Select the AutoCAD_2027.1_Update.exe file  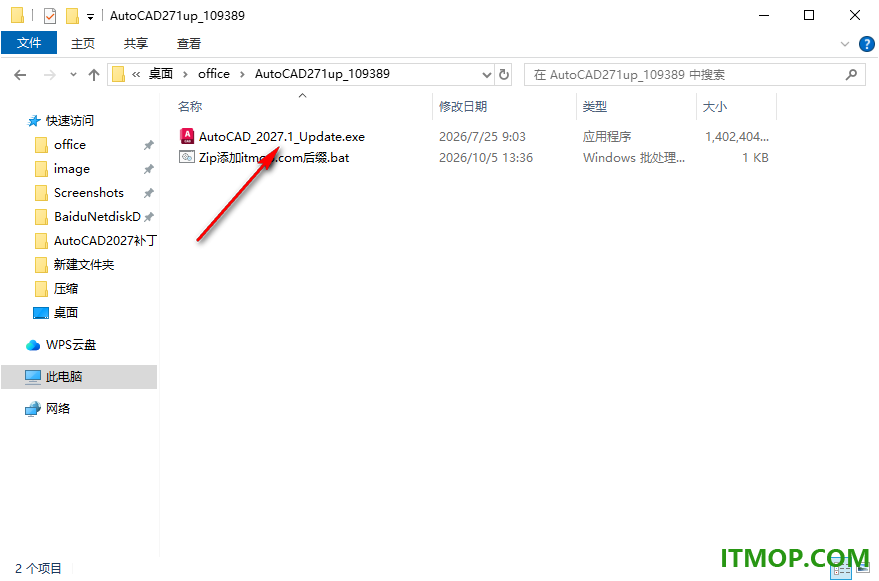pos(281,137)
